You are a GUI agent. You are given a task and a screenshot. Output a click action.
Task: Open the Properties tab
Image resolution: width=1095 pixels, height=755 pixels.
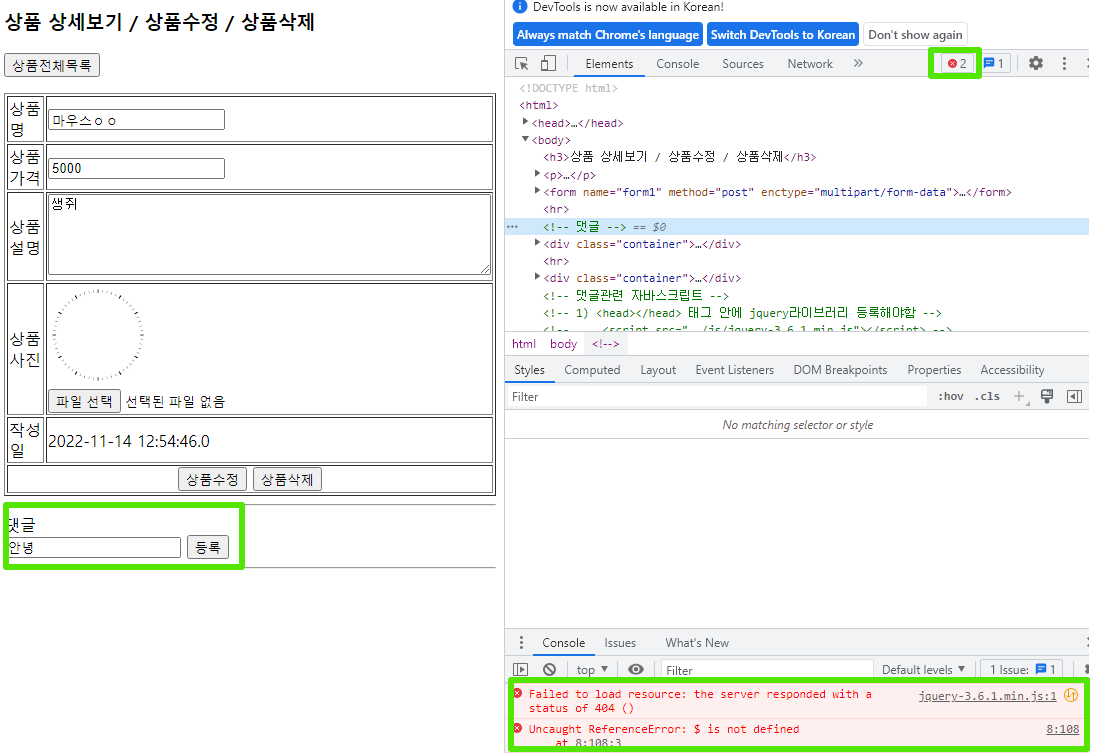934,370
